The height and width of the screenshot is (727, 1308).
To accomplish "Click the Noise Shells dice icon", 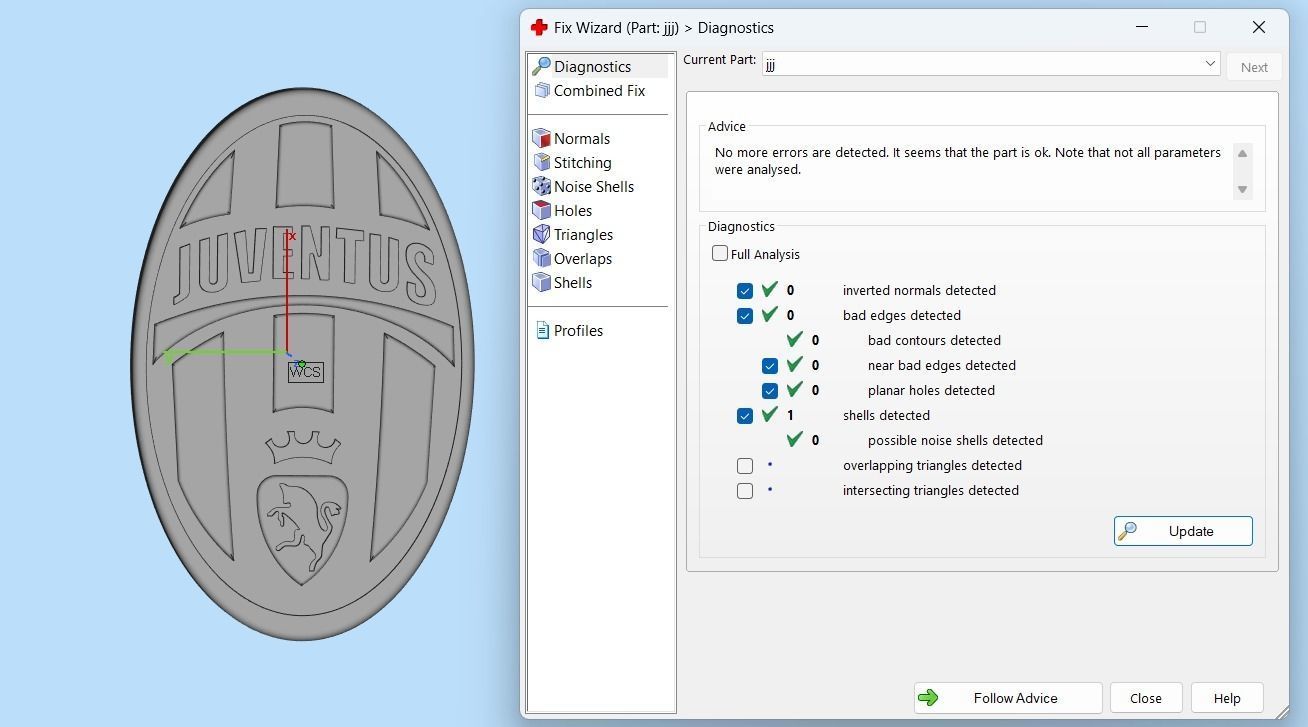I will tap(541, 186).
